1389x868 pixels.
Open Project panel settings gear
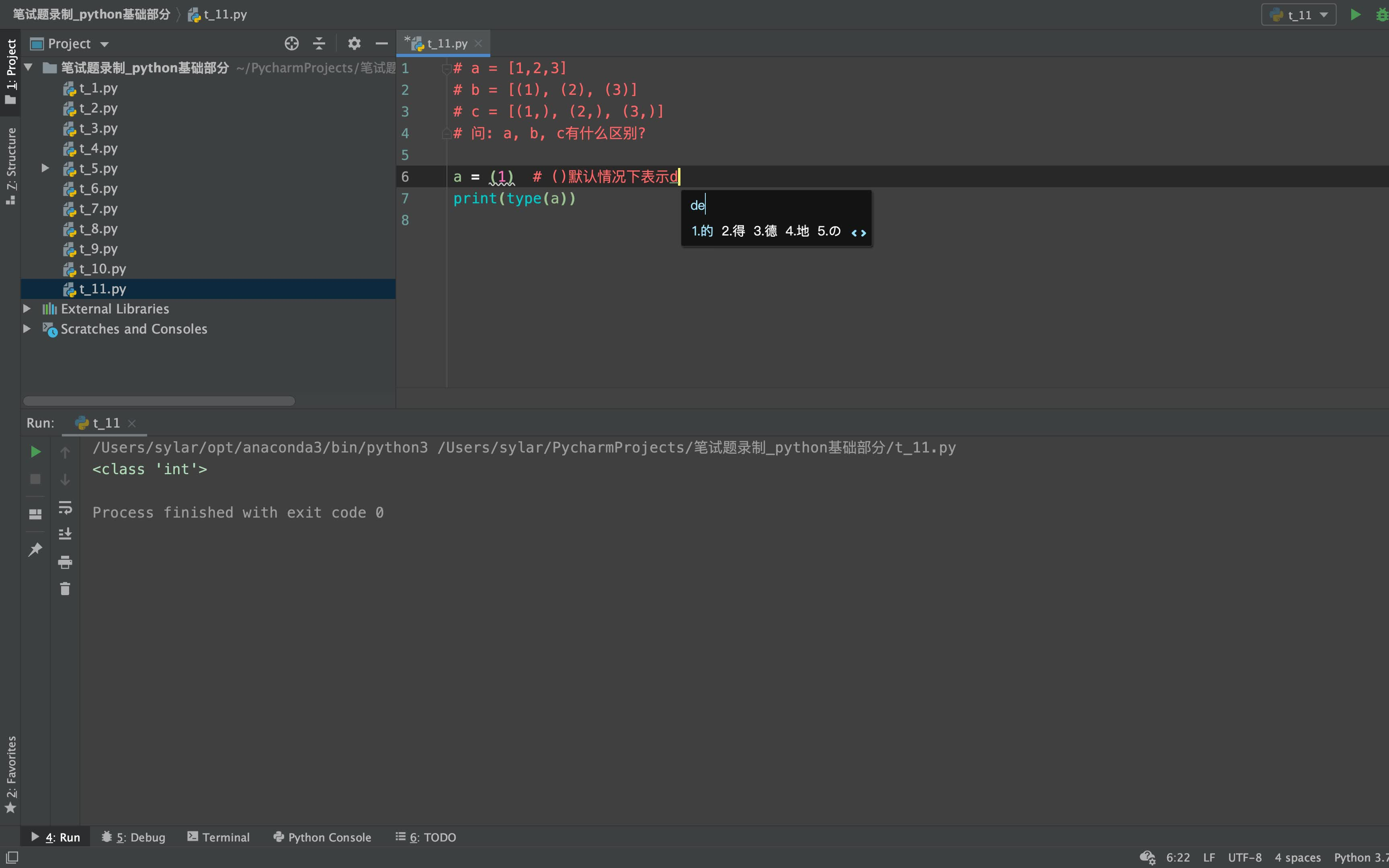[354, 44]
